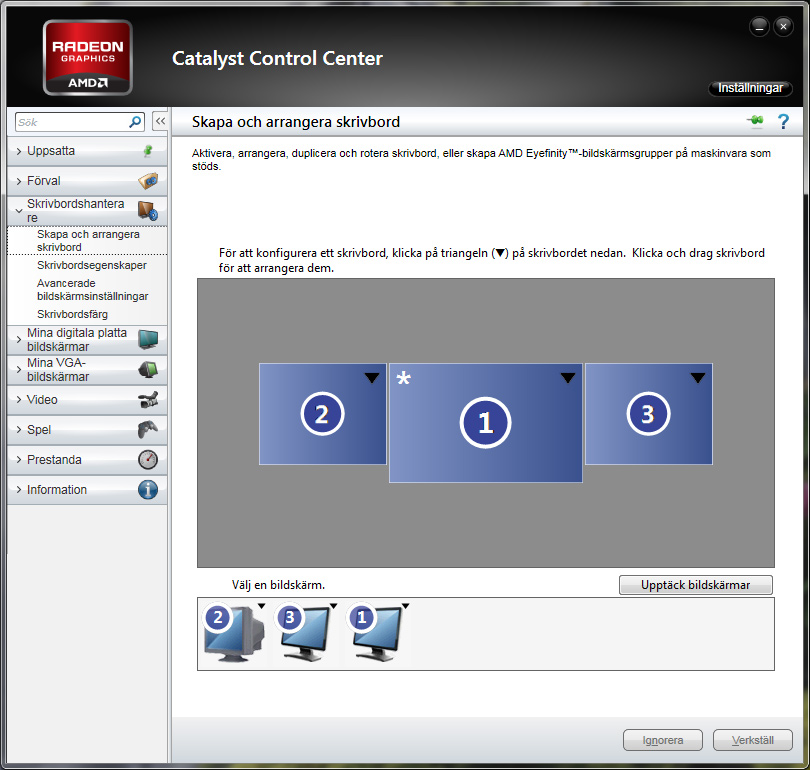Viewport: 810px width, 770px height.
Task: Click the Upptäck bildskärmar button
Action: pyautogui.click(x=696, y=585)
